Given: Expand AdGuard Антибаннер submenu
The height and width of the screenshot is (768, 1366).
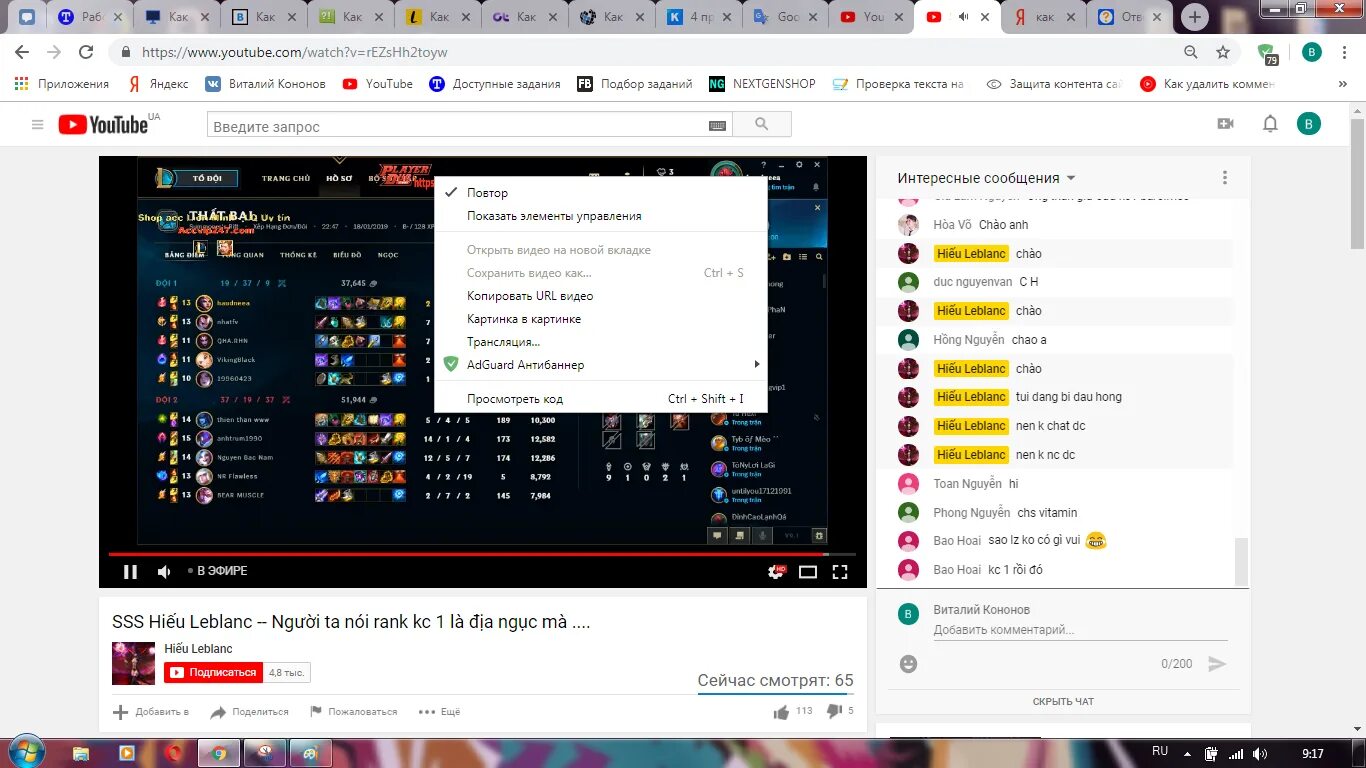Looking at the screenshot, I should 600,365.
